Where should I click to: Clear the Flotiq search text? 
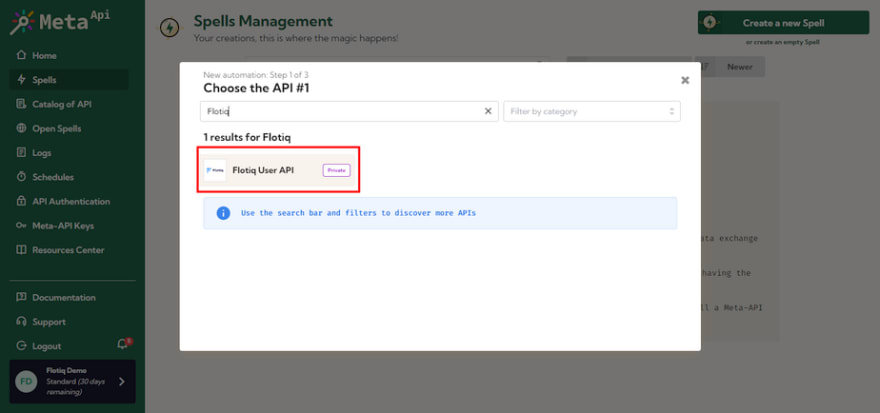tap(488, 111)
